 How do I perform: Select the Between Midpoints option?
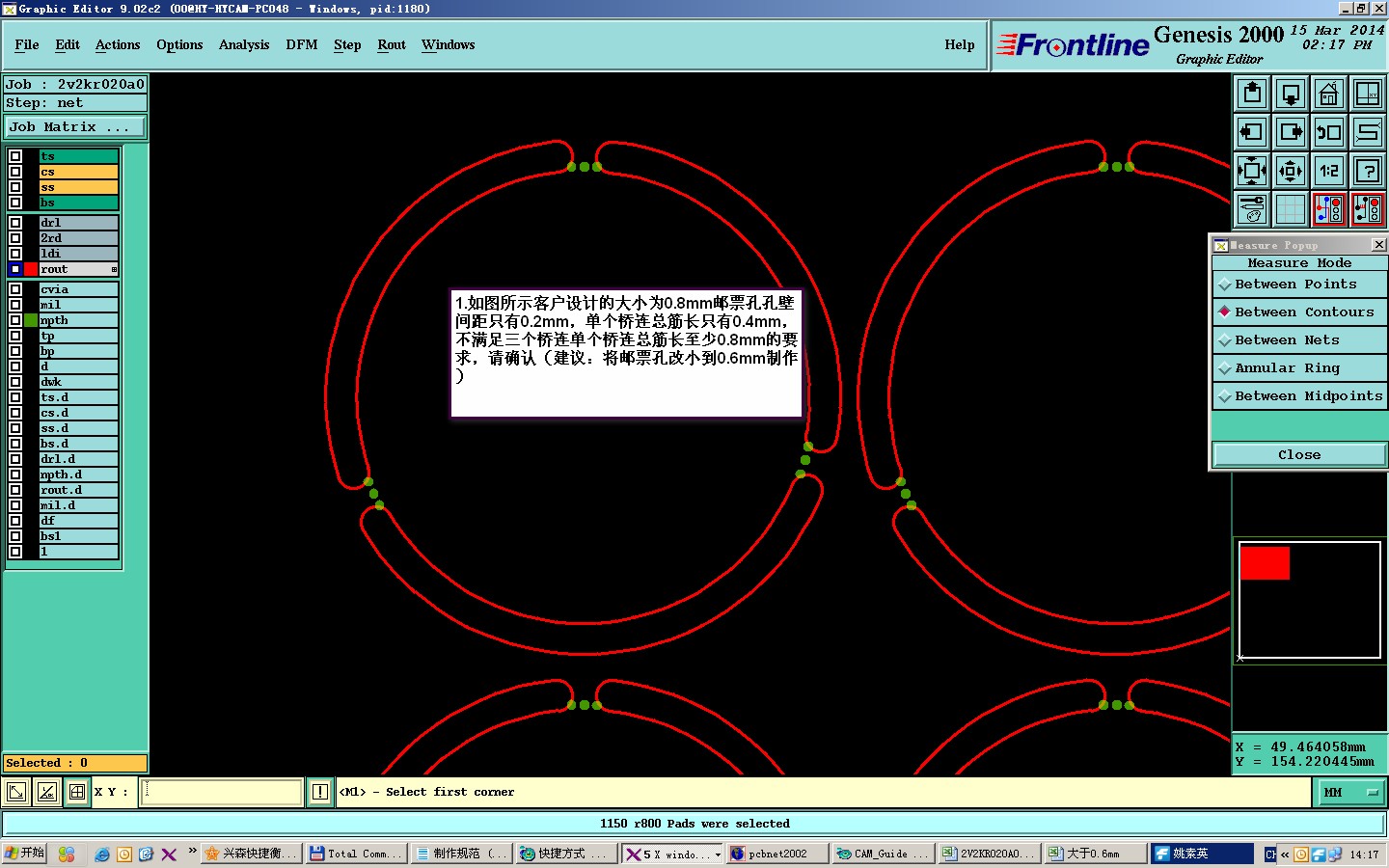[1299, 396]
